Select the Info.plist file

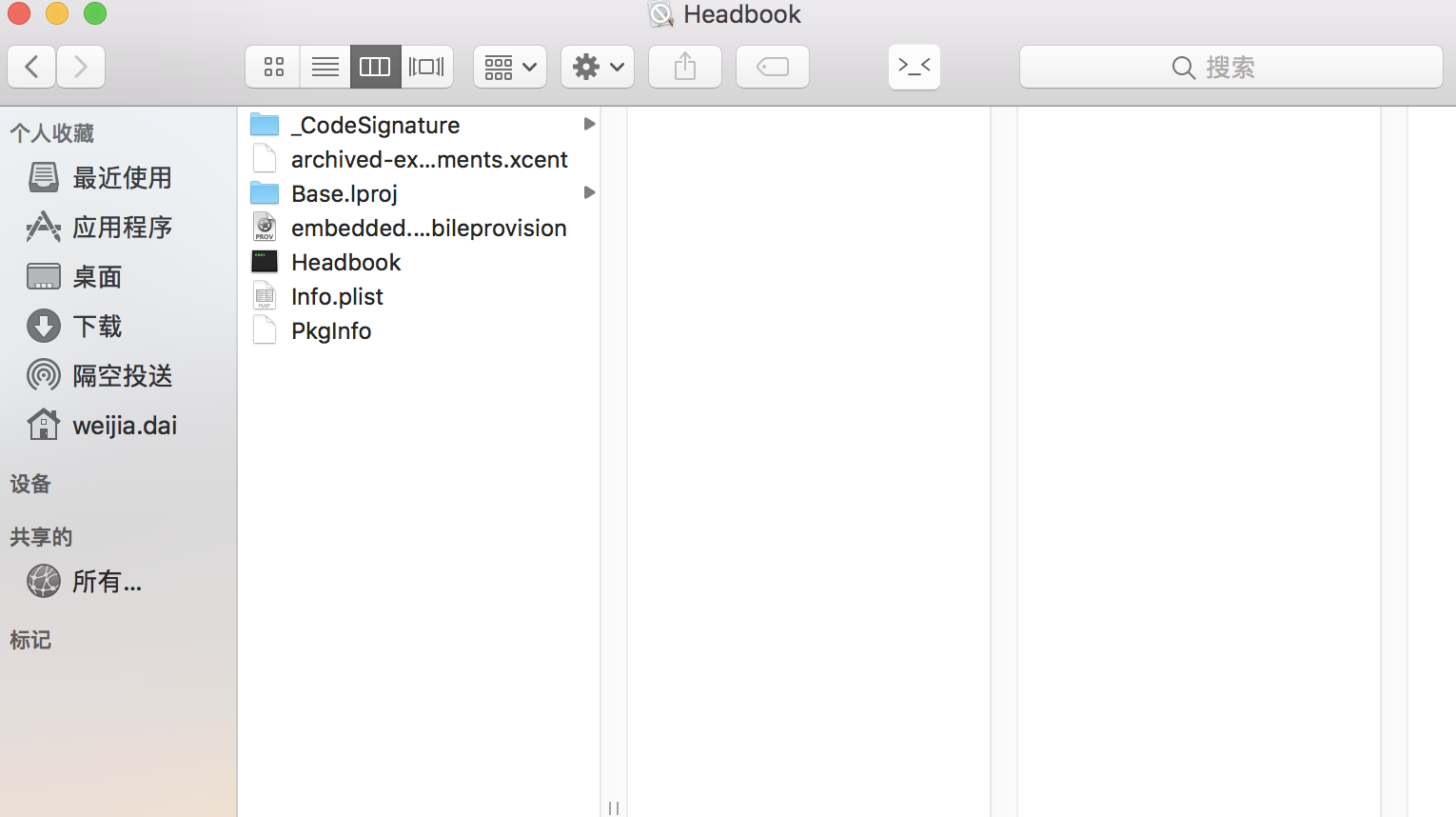click(337, 297)
